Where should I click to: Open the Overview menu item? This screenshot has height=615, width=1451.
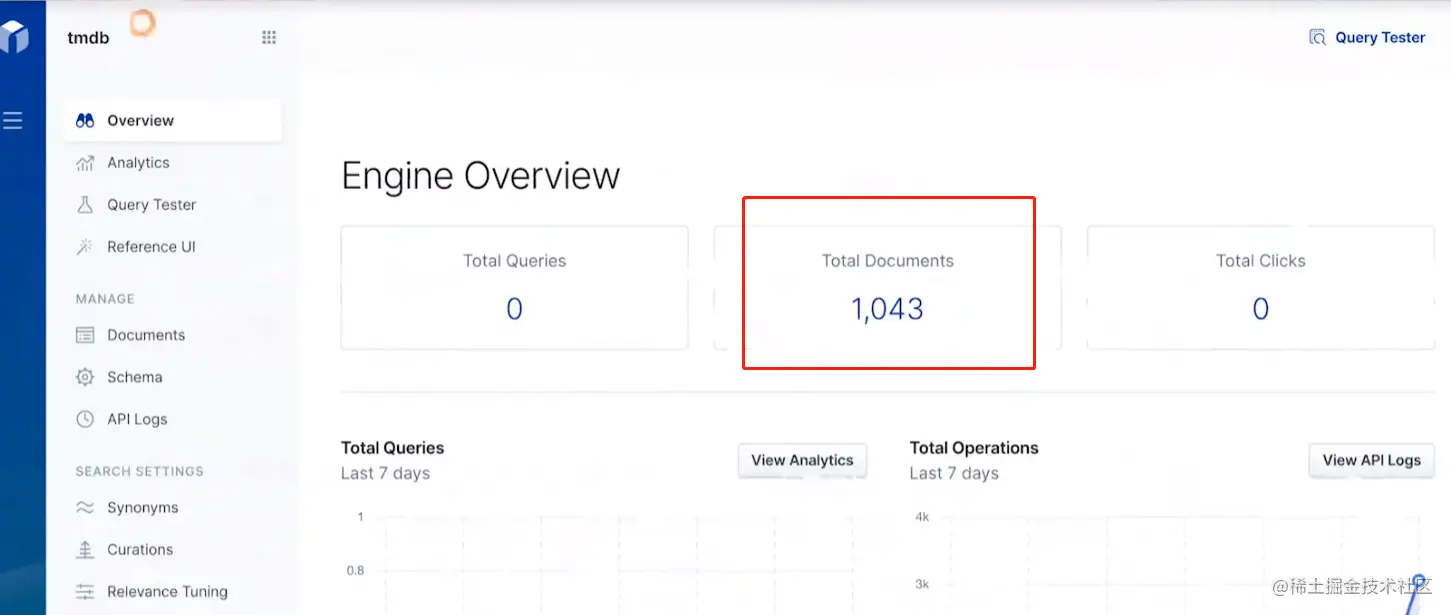click(172, 121)
